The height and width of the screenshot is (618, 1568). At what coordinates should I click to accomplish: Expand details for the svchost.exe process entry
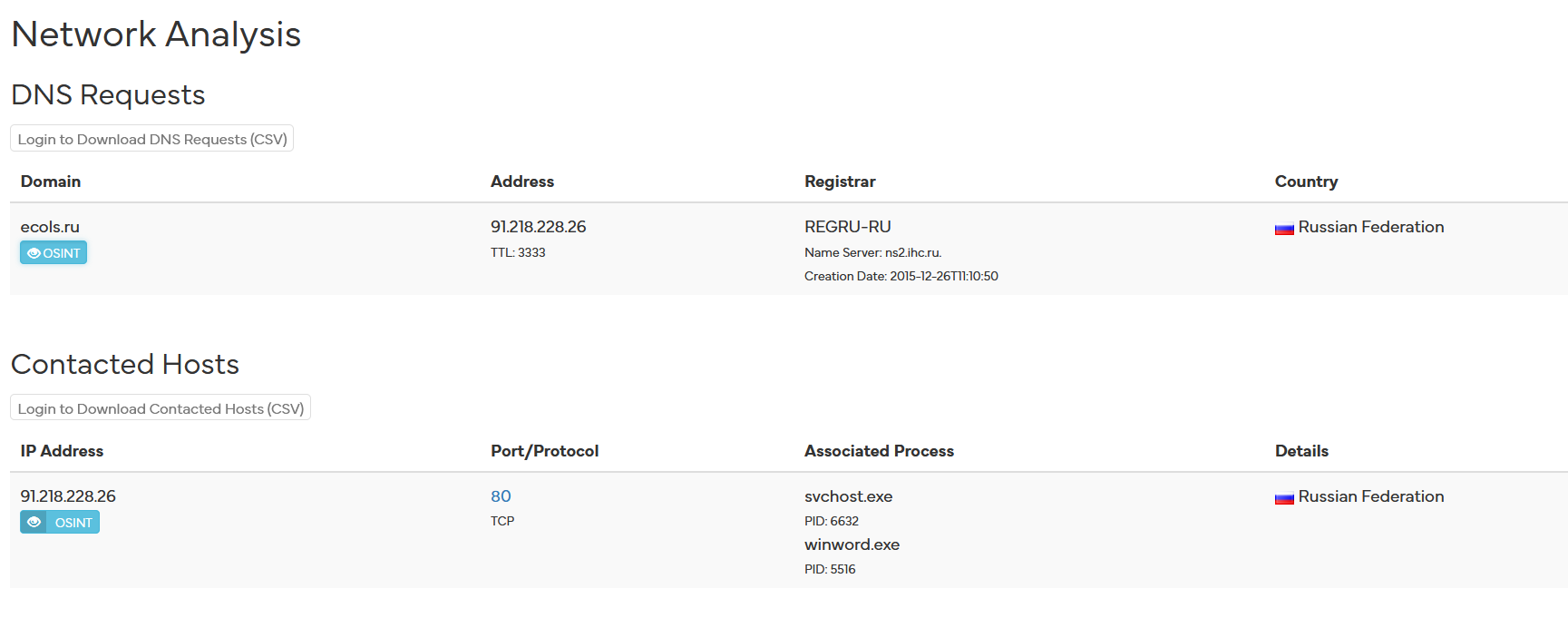(848, 496)
